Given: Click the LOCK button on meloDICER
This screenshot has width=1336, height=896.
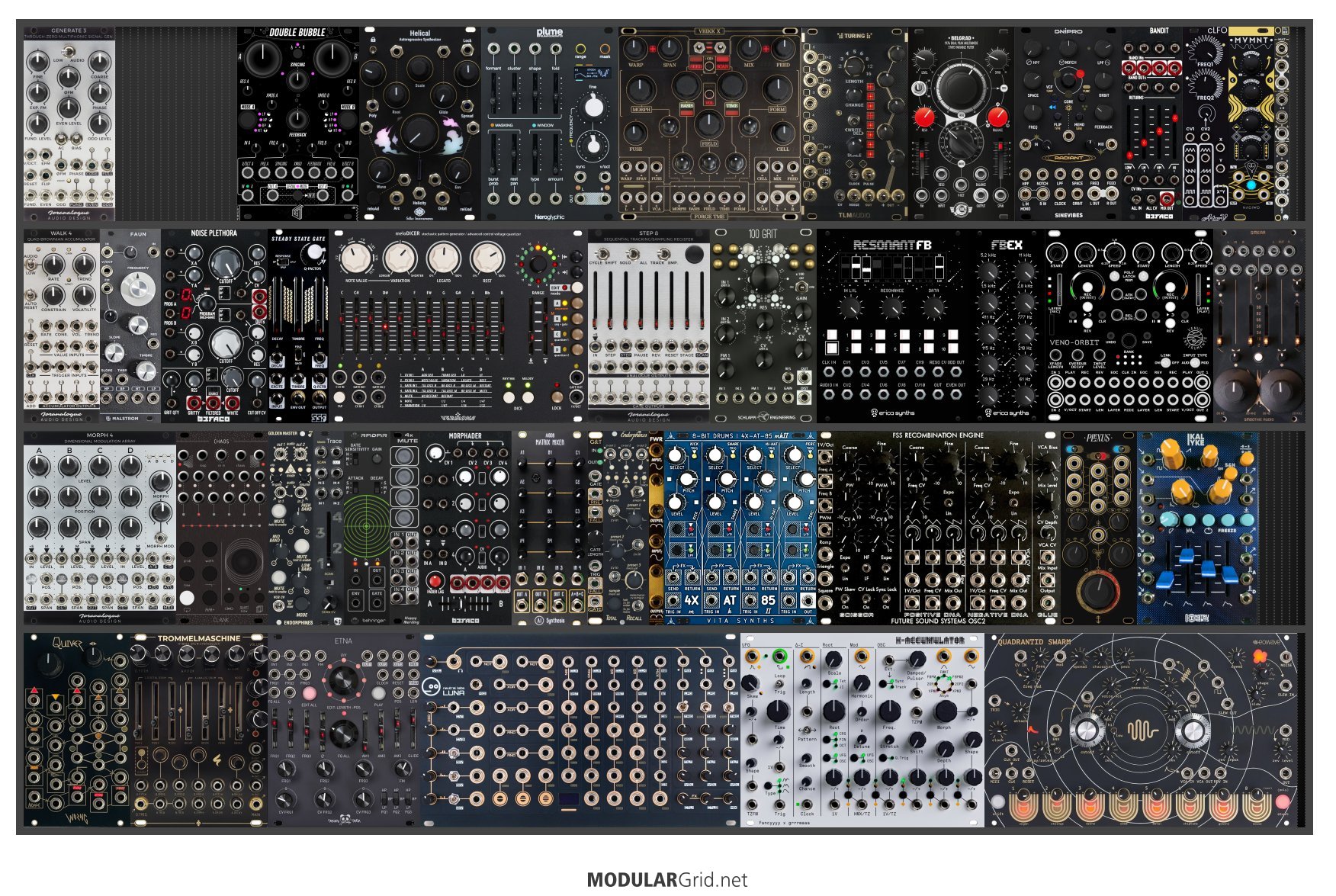Looking at the screenshot, I should point(557,397).
